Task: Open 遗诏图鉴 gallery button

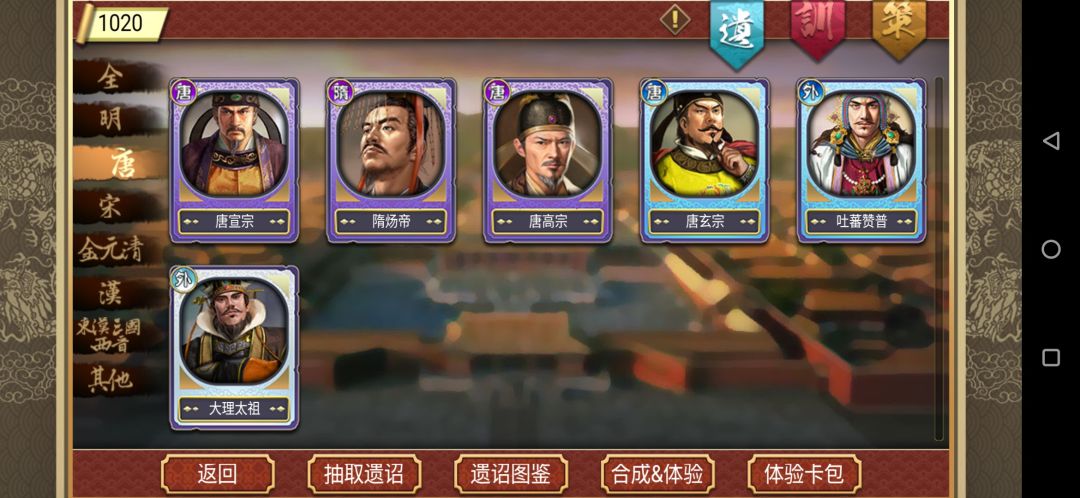Action: (x=511, y=474)
